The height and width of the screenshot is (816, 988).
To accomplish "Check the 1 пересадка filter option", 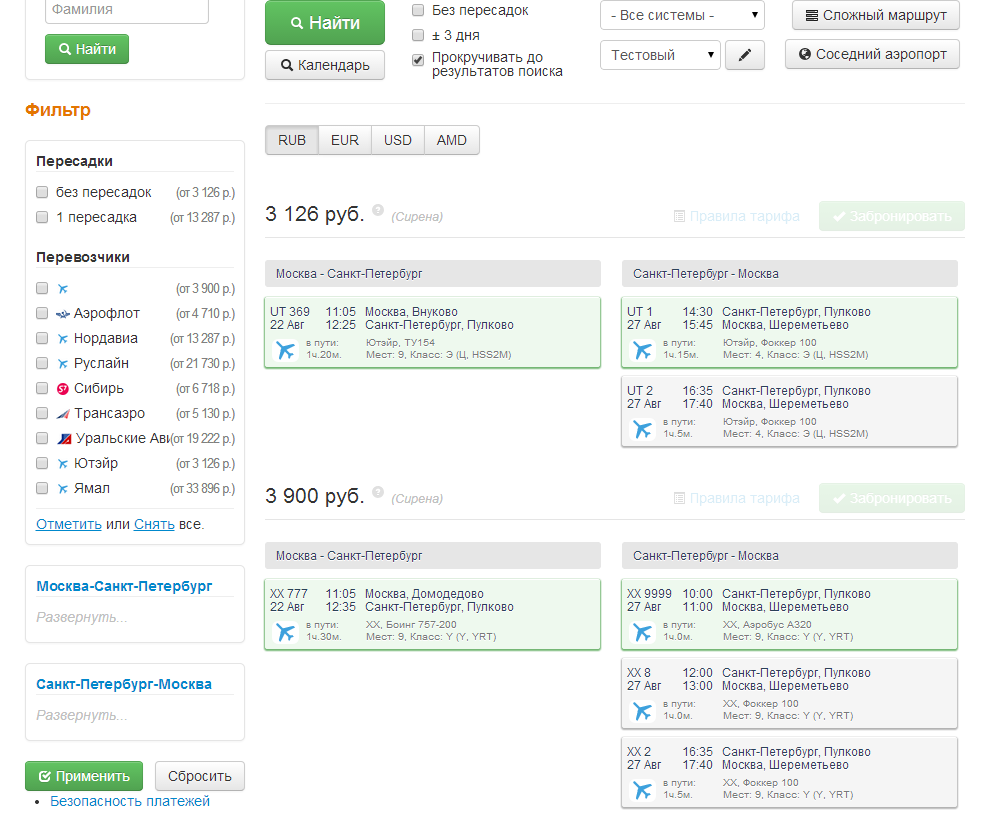I will click(42, 217).
